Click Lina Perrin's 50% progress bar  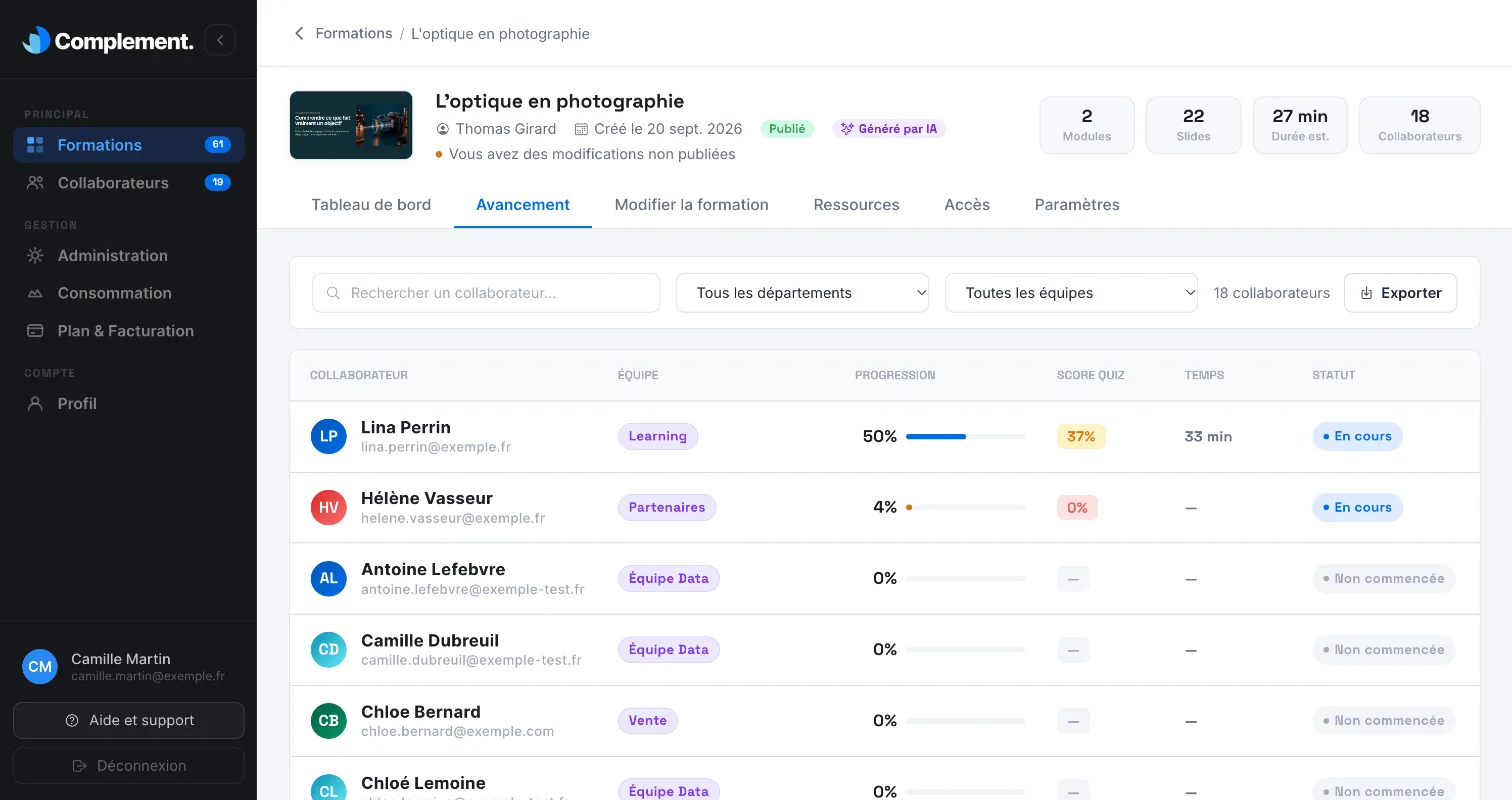966,437
